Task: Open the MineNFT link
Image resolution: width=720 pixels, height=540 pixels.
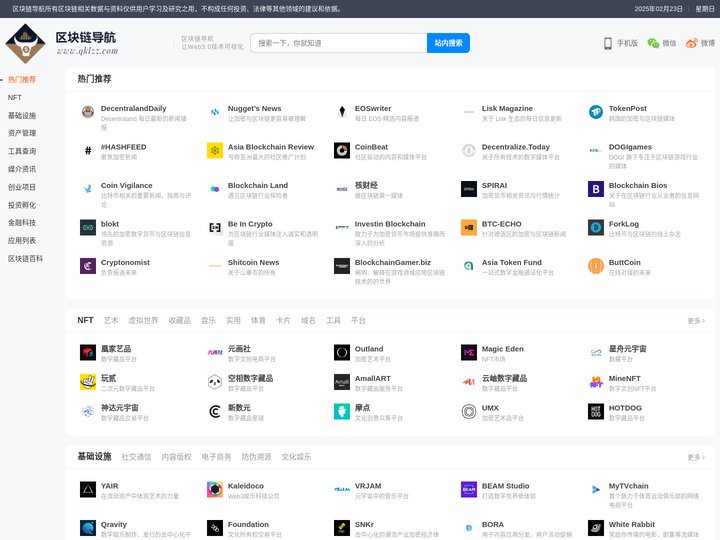Action: (x=624, y=378)
